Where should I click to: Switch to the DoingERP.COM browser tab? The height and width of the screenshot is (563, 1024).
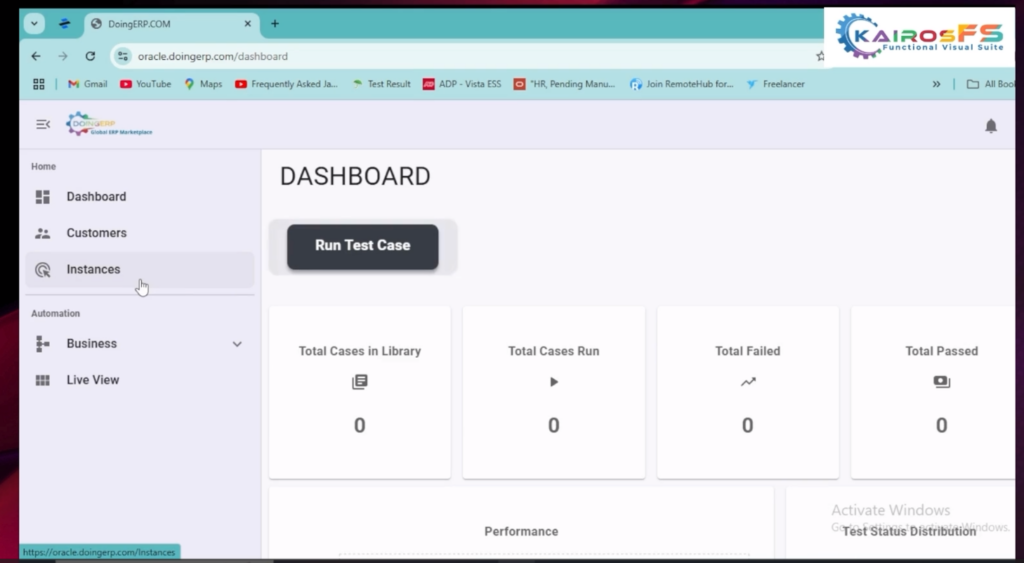(160, 24)
